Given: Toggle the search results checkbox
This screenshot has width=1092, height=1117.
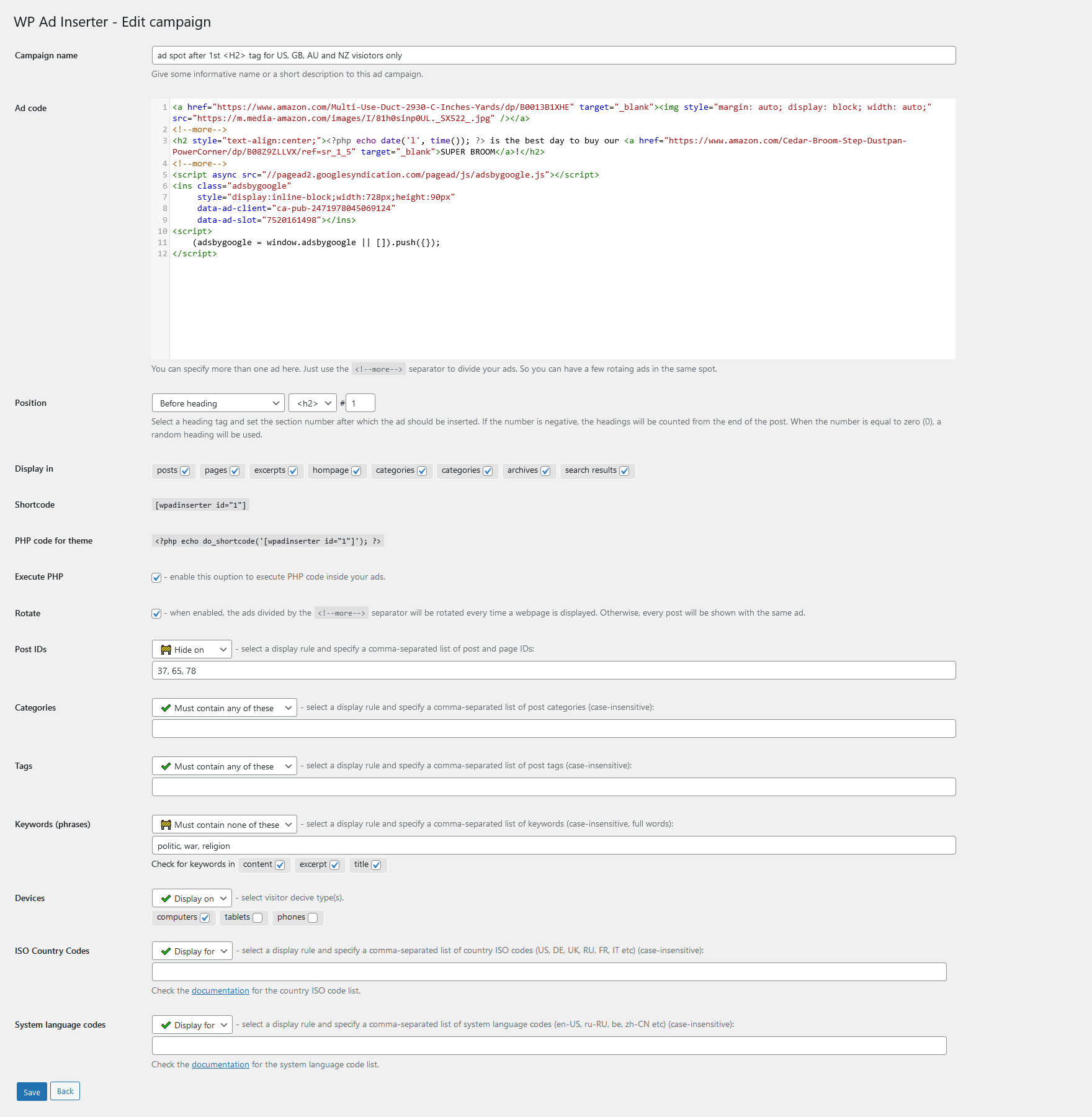Looking at the screenshot, I should click(x=624, y=471).
